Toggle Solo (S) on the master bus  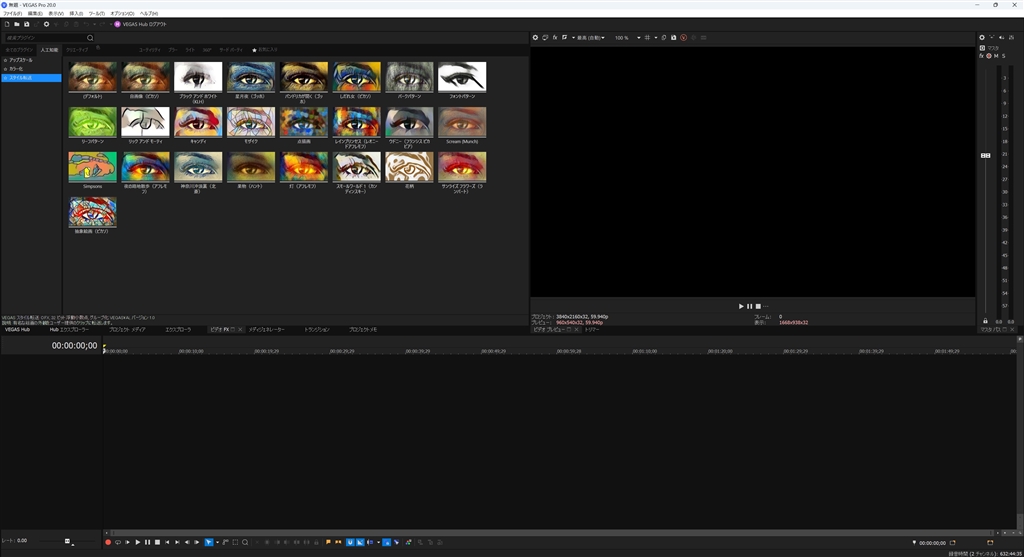click(1004, 56)
